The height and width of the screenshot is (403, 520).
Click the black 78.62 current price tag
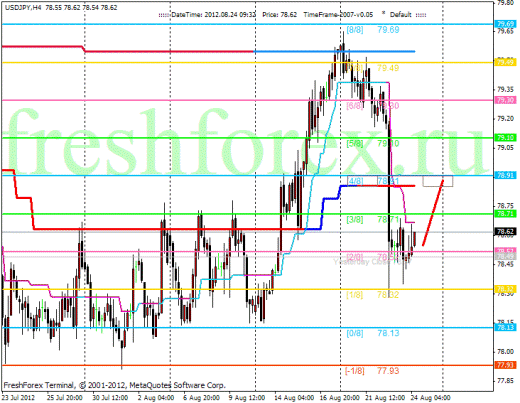tap(505, 231)
